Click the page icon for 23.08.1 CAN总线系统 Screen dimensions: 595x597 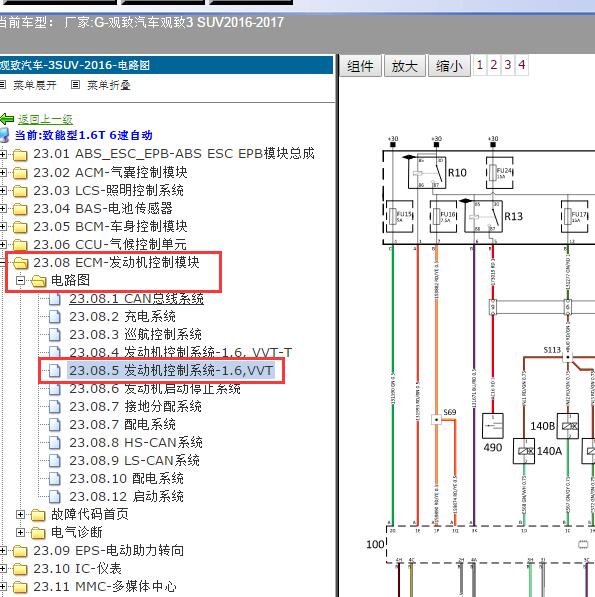(x=55, y=299)
